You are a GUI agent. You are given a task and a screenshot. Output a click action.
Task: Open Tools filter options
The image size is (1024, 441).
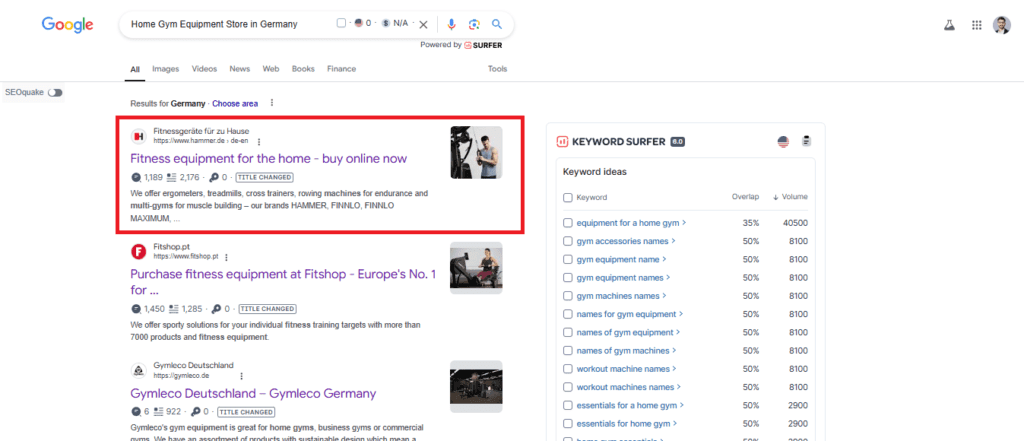pos(497,69)
